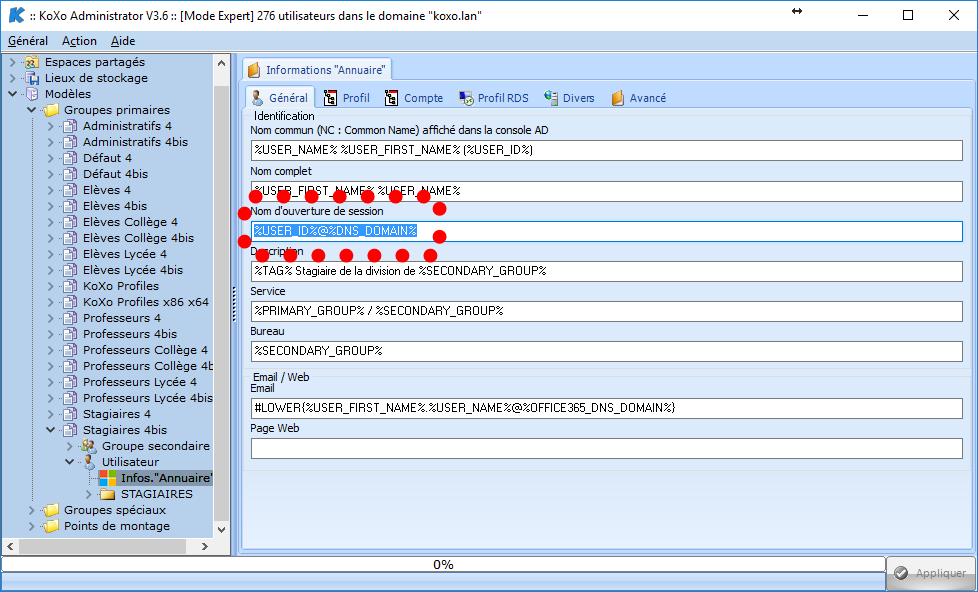The height and width of the screenshot is (592, 978).
Task: Select the Général tab
Action: point(280,98)
